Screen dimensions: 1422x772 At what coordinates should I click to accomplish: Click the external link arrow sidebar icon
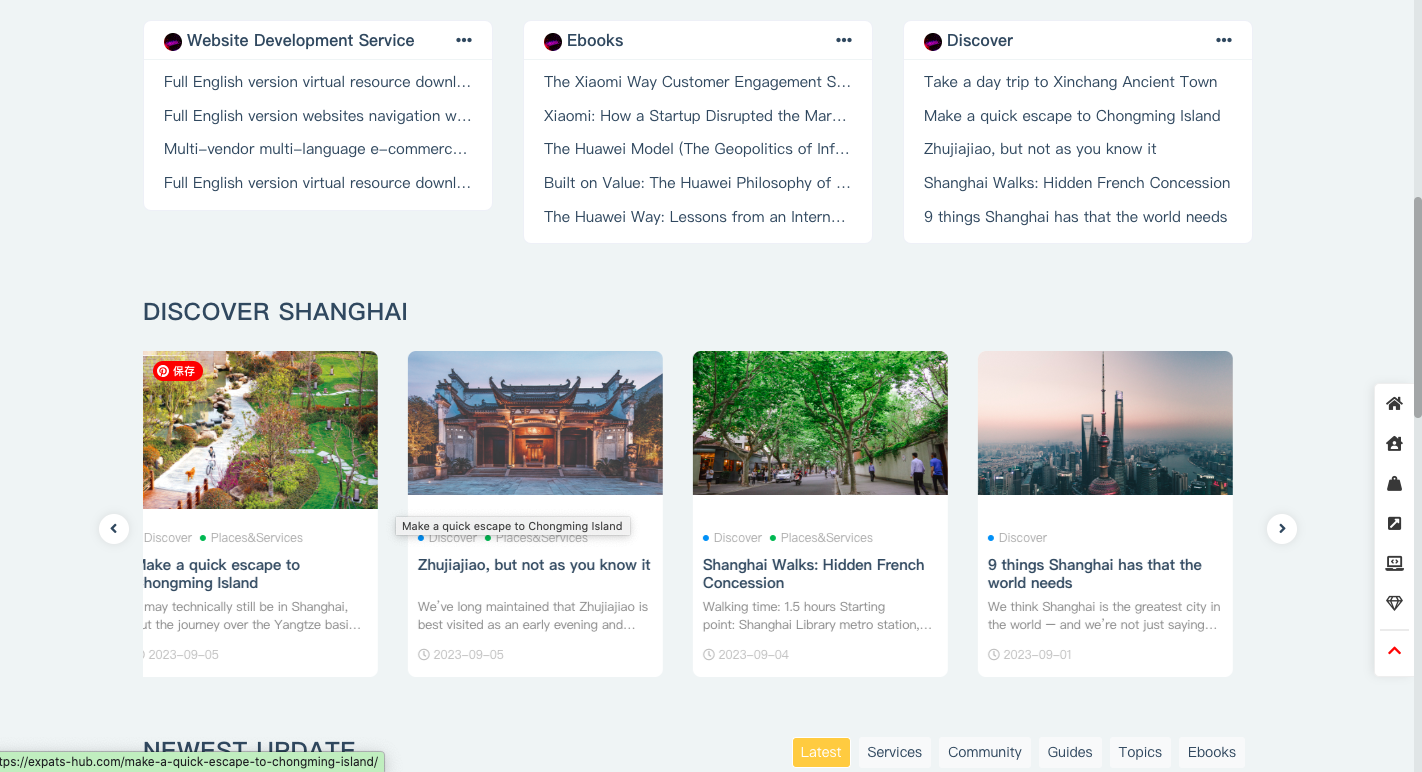pyautogui.click(x=1394, y=523)
